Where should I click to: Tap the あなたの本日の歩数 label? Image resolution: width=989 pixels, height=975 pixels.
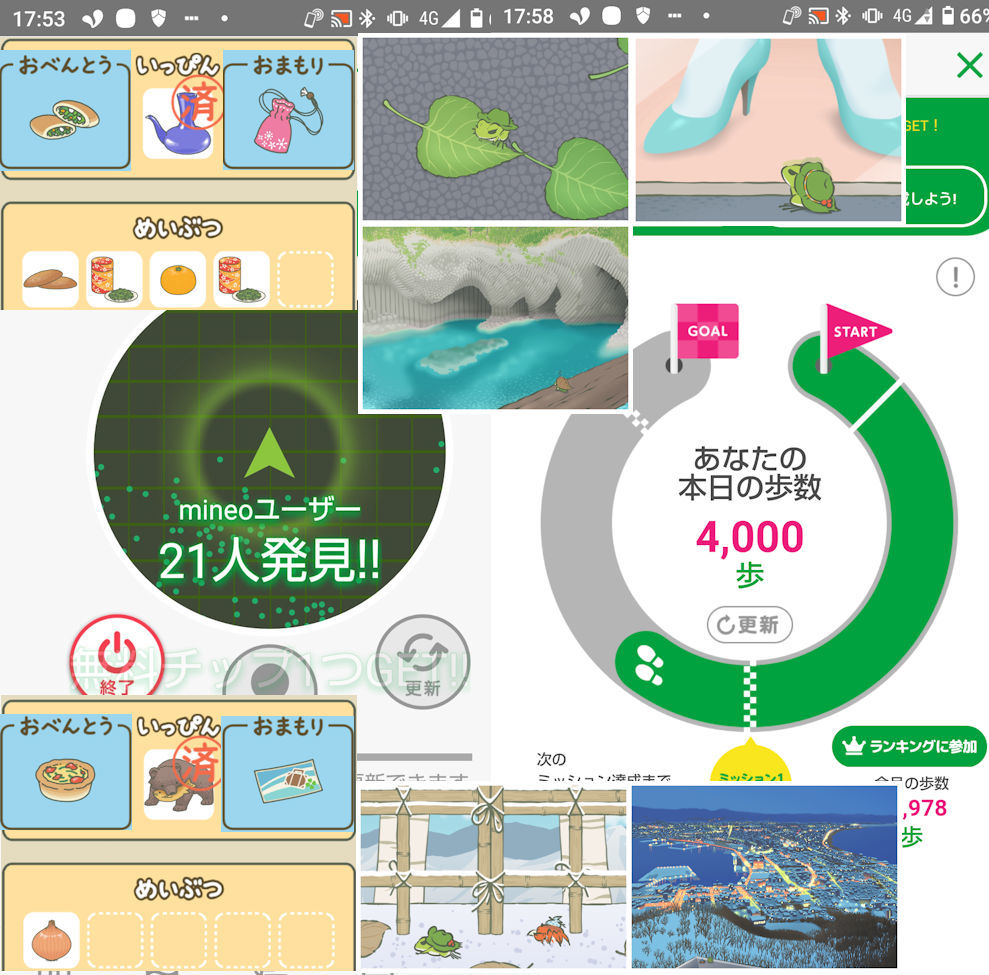click(749, 473)
